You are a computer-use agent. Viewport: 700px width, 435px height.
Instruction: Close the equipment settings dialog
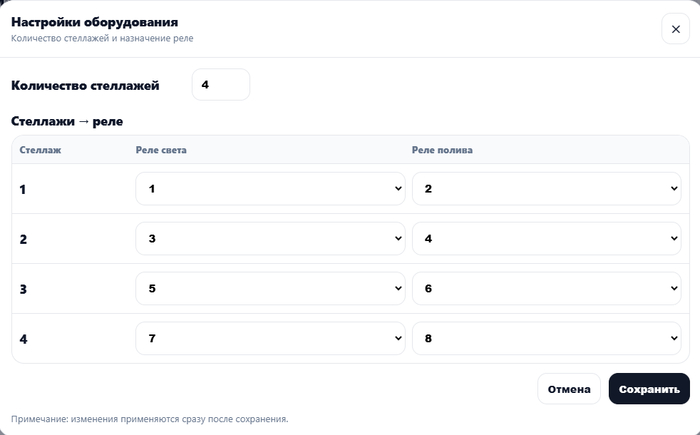click(675, 29)
